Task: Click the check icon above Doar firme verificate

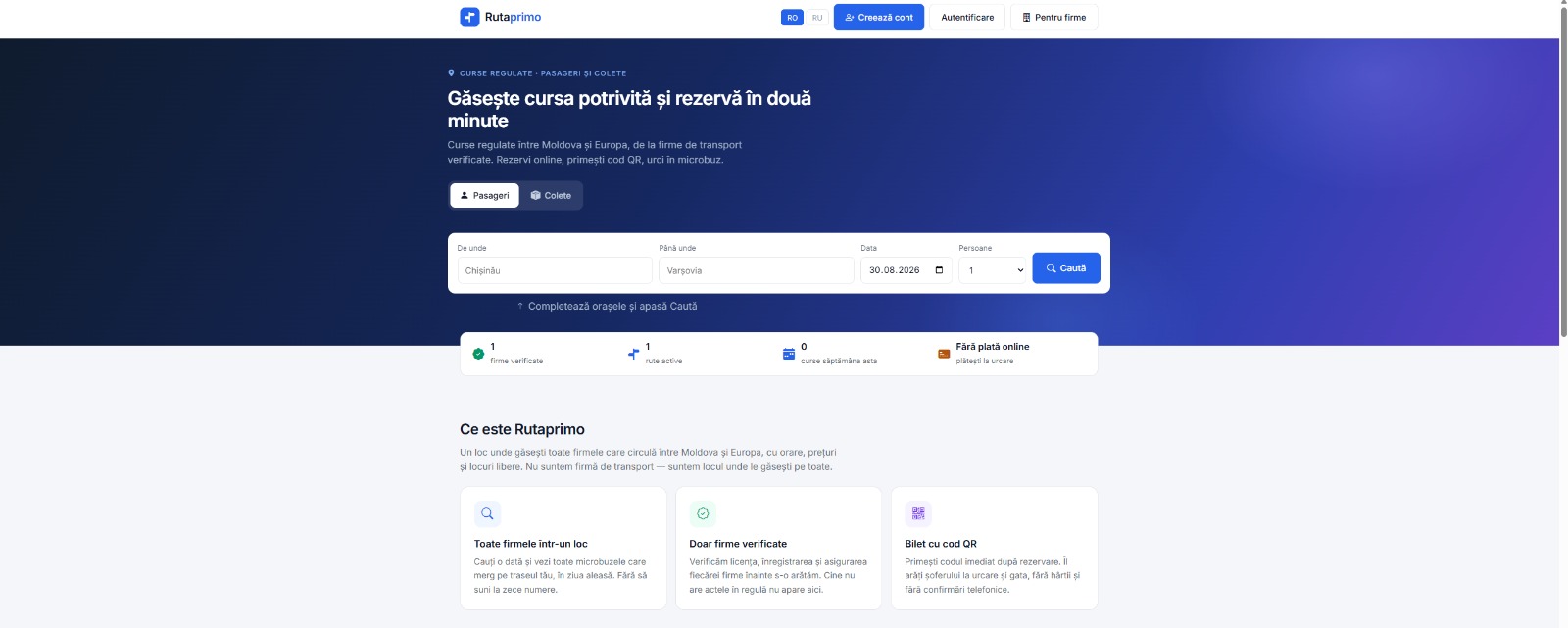Action: 703,513
